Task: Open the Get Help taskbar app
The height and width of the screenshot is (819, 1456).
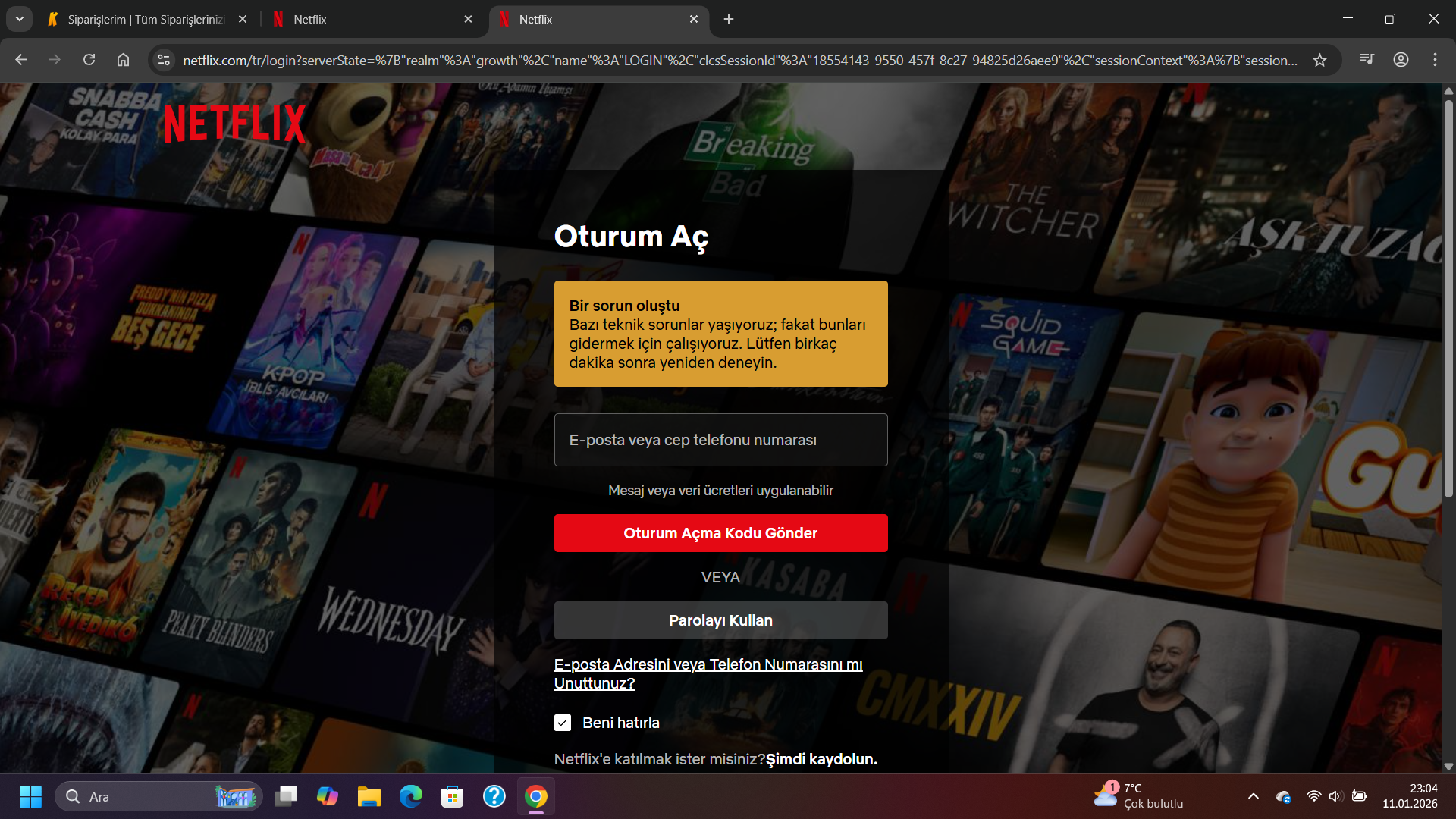Action: (x=494, y=796)
